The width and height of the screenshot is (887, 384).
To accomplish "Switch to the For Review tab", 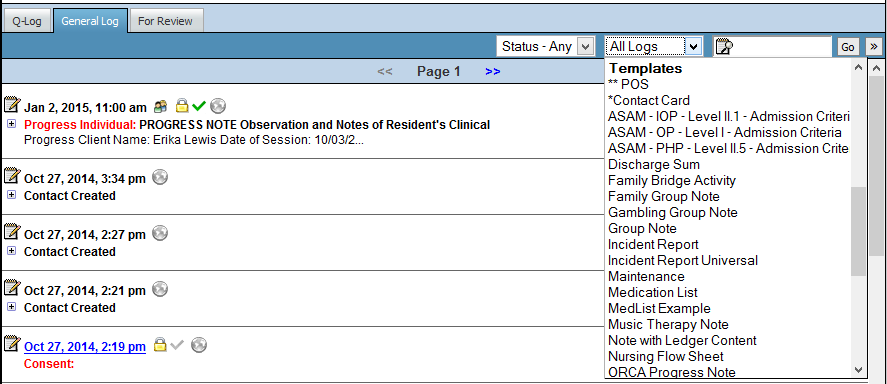I will 165,21.
